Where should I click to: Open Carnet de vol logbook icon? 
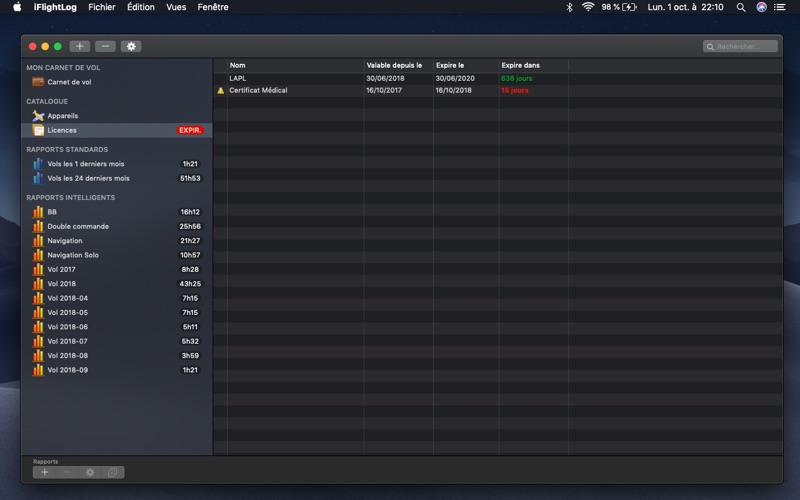38,82
